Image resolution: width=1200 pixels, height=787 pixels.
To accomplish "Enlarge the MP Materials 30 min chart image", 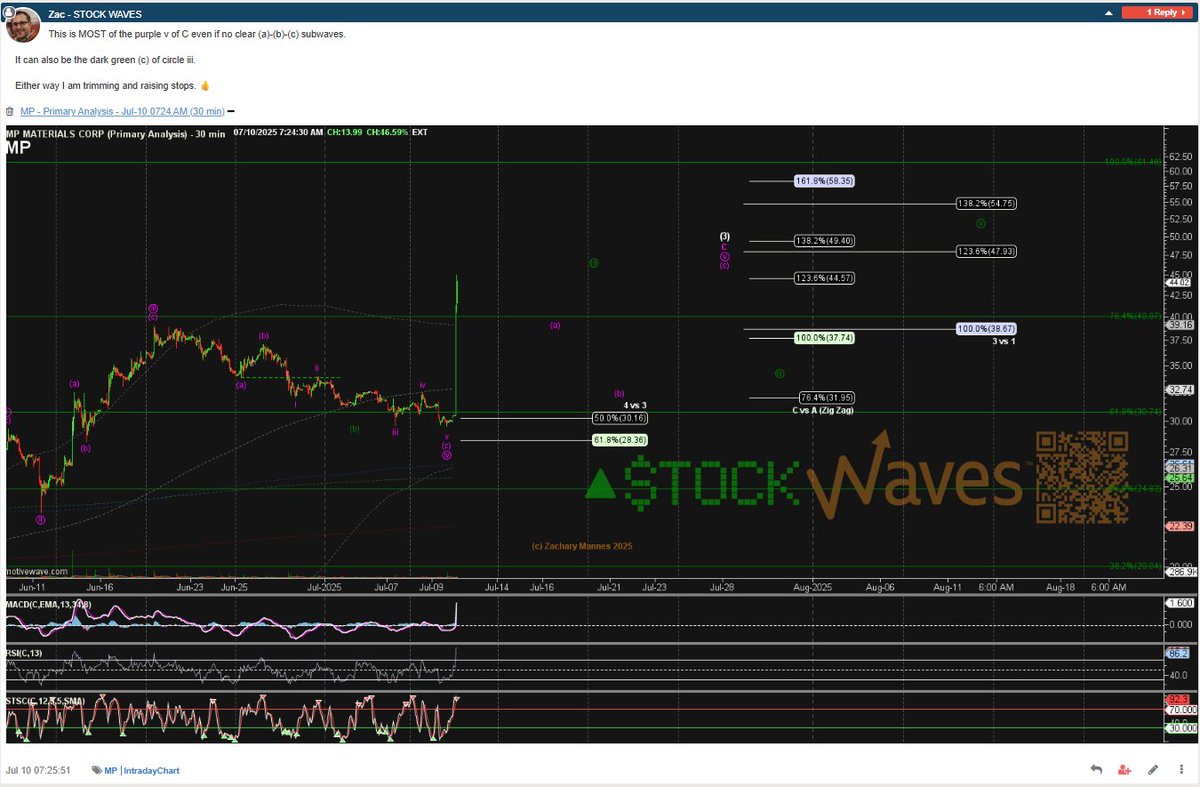I will [600, 434].
